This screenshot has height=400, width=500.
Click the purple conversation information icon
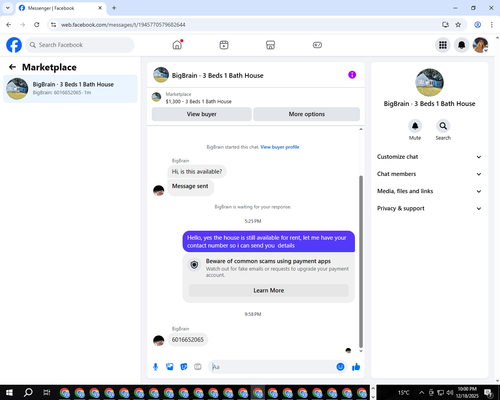click(352, 75)
